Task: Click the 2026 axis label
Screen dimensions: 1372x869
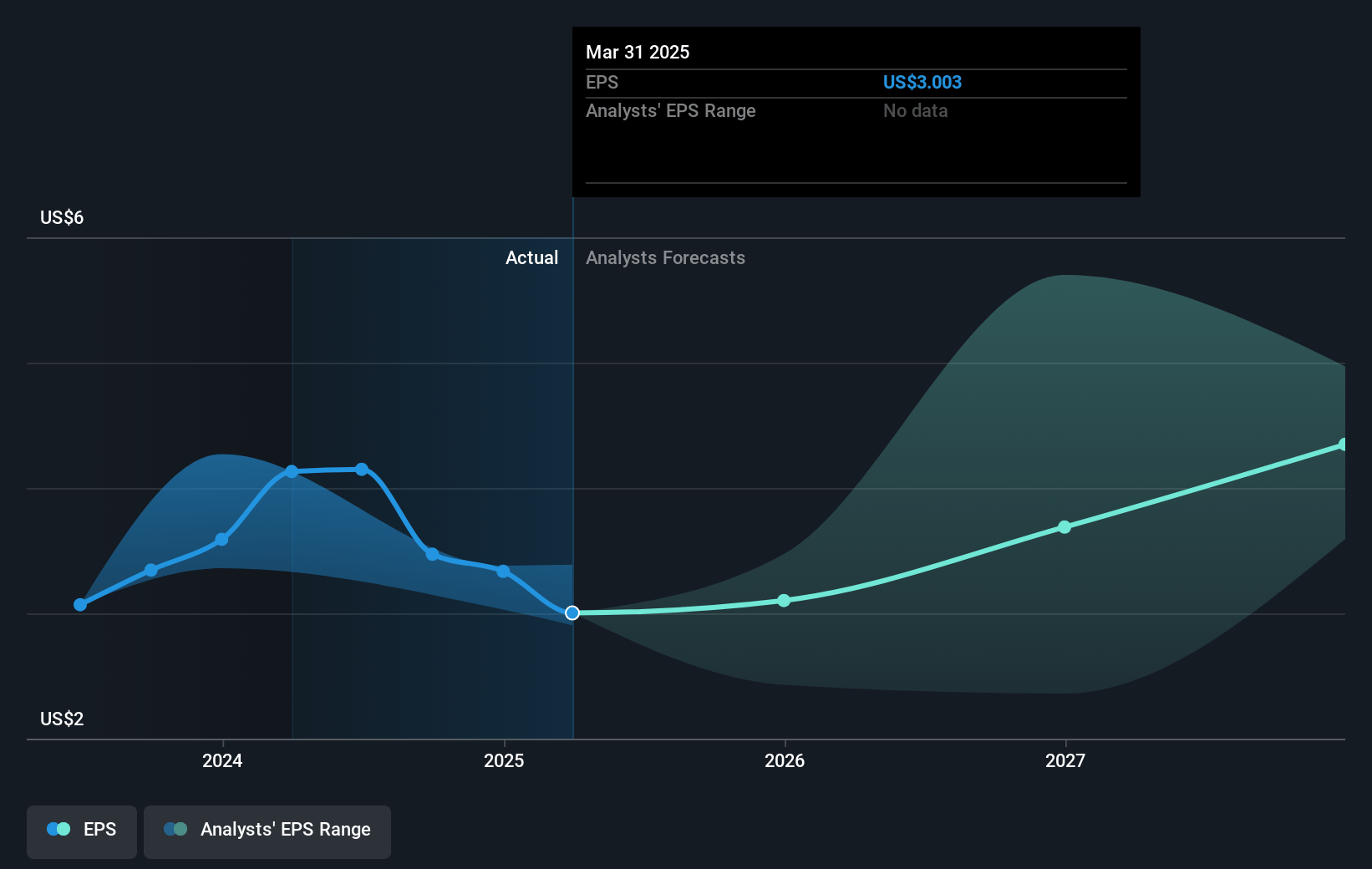Action: pos(785,760)
